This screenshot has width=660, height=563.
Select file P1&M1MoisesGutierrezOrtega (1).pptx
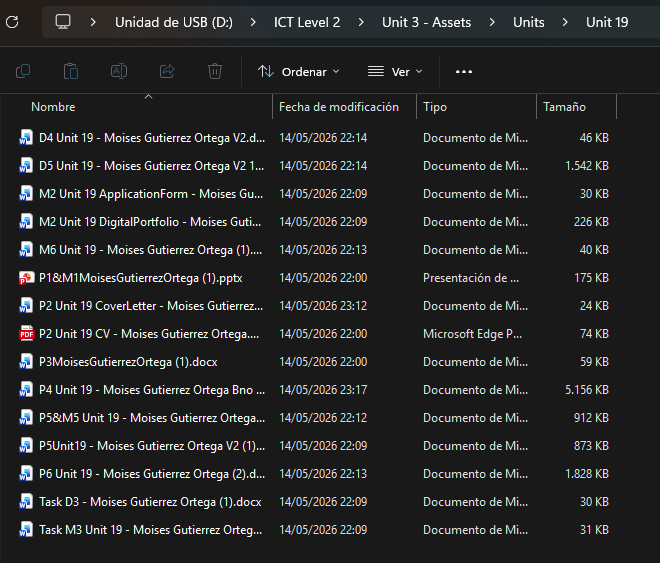[141, 278]
